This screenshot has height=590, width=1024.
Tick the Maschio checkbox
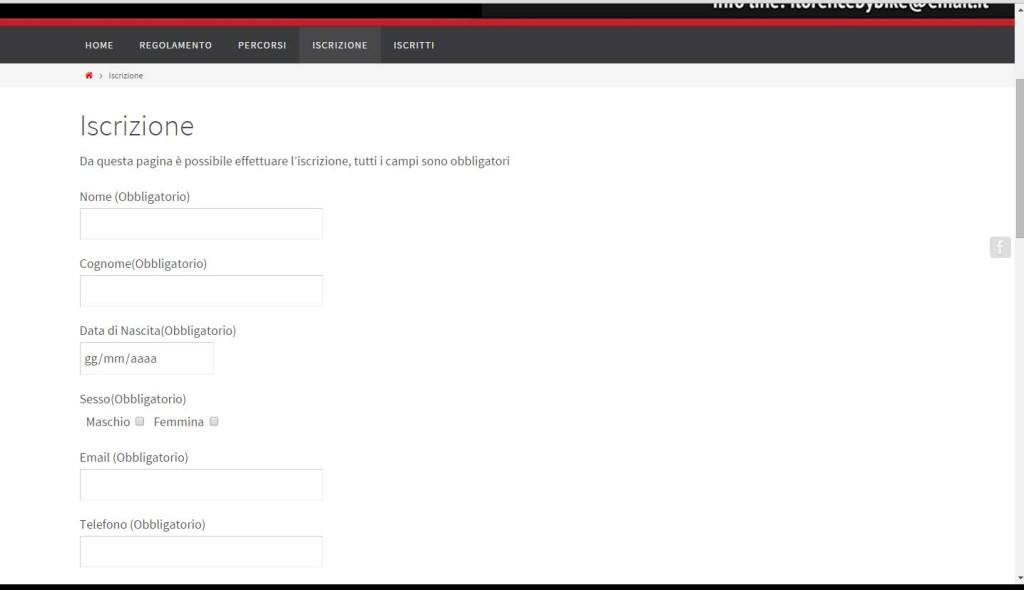pos(140,421)
